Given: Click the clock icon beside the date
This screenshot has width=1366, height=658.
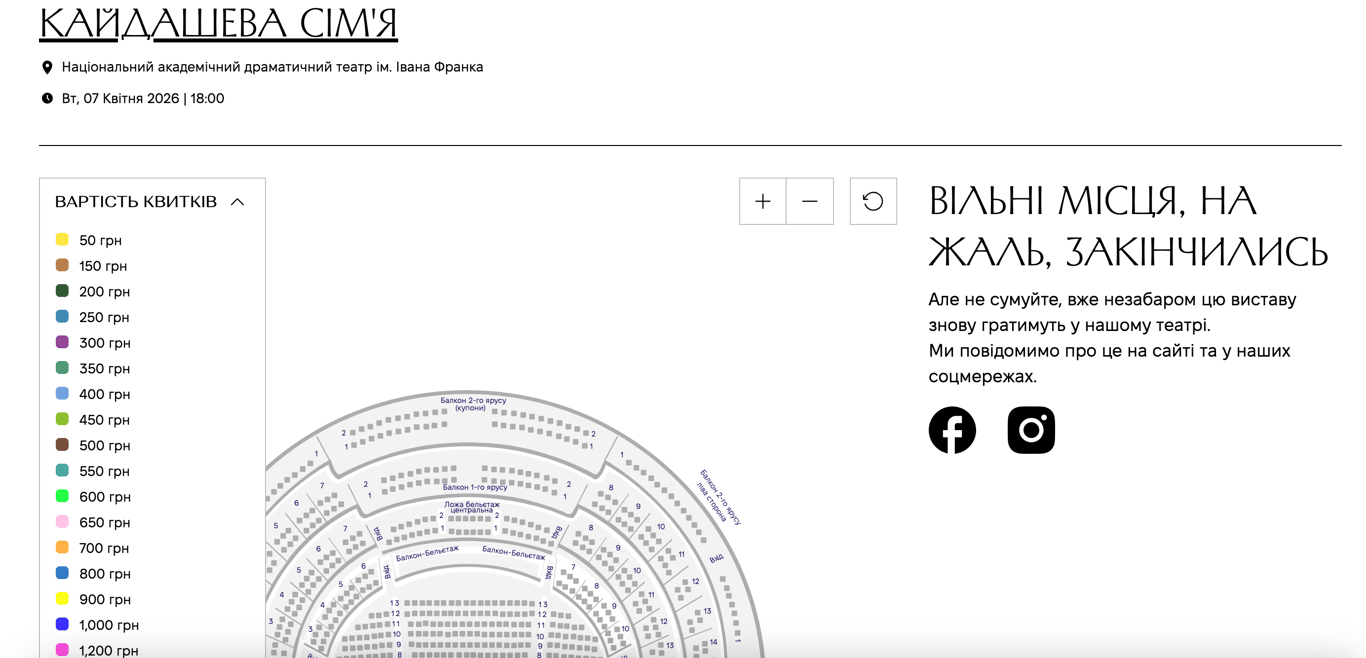Looking at the screenshot, I should 47,99.
